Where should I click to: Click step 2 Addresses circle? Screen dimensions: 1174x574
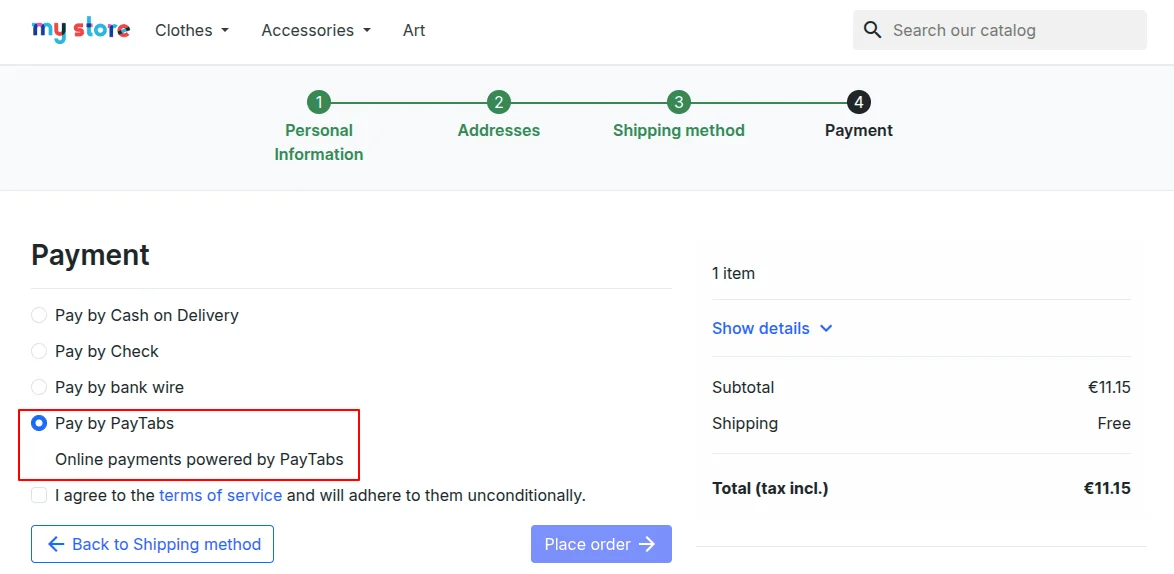499,103
